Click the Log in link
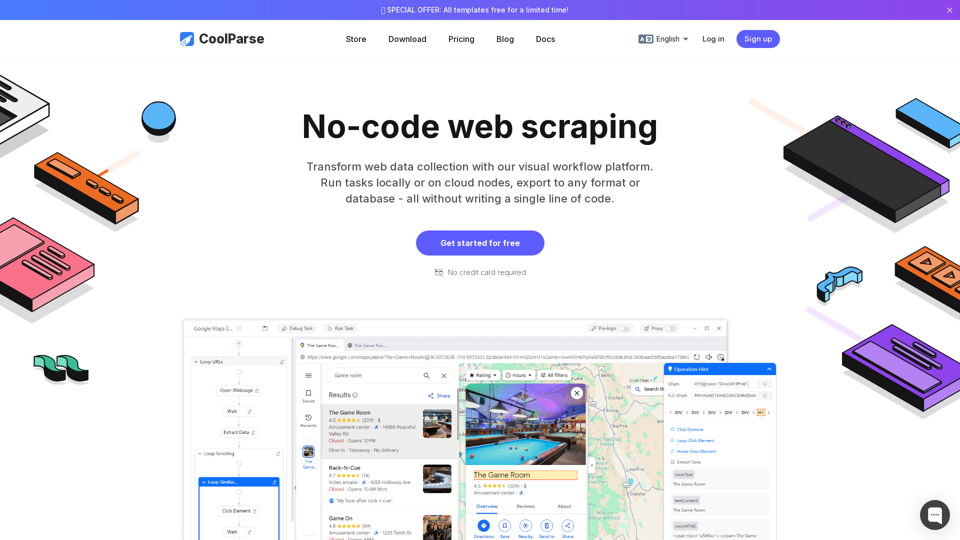This screenshot has height=540, width=960. [713, 39]
